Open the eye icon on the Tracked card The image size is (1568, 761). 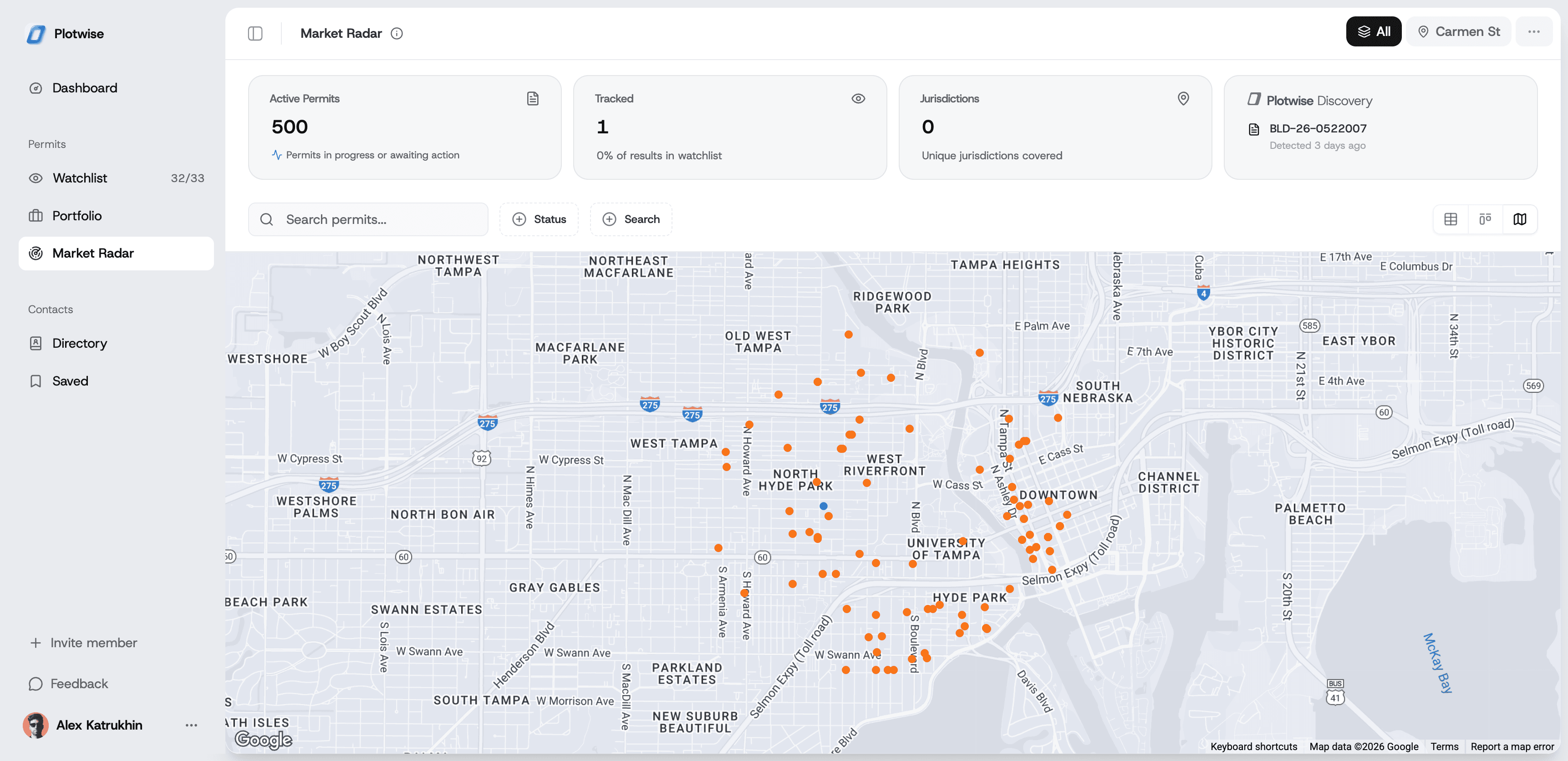pyautogui.click(x=858, y=98)
